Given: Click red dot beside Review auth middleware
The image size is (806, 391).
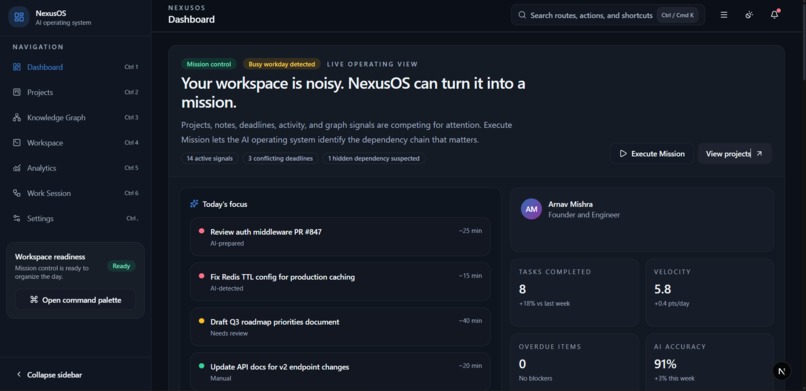Looking at the screenshot, I should (202, 231).
